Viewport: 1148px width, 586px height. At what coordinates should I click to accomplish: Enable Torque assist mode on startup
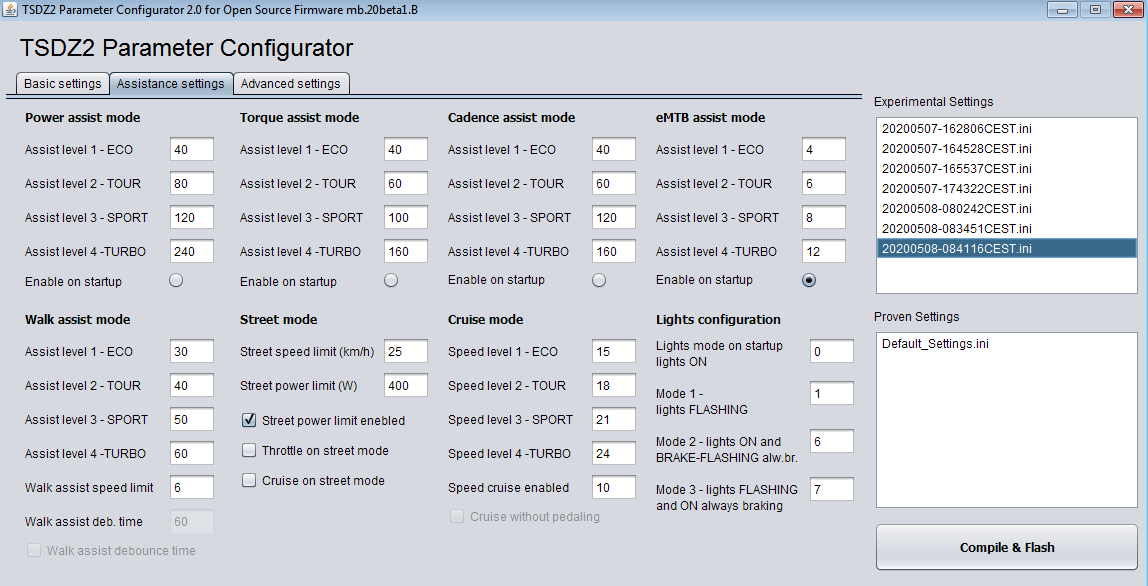click(391, 280)
